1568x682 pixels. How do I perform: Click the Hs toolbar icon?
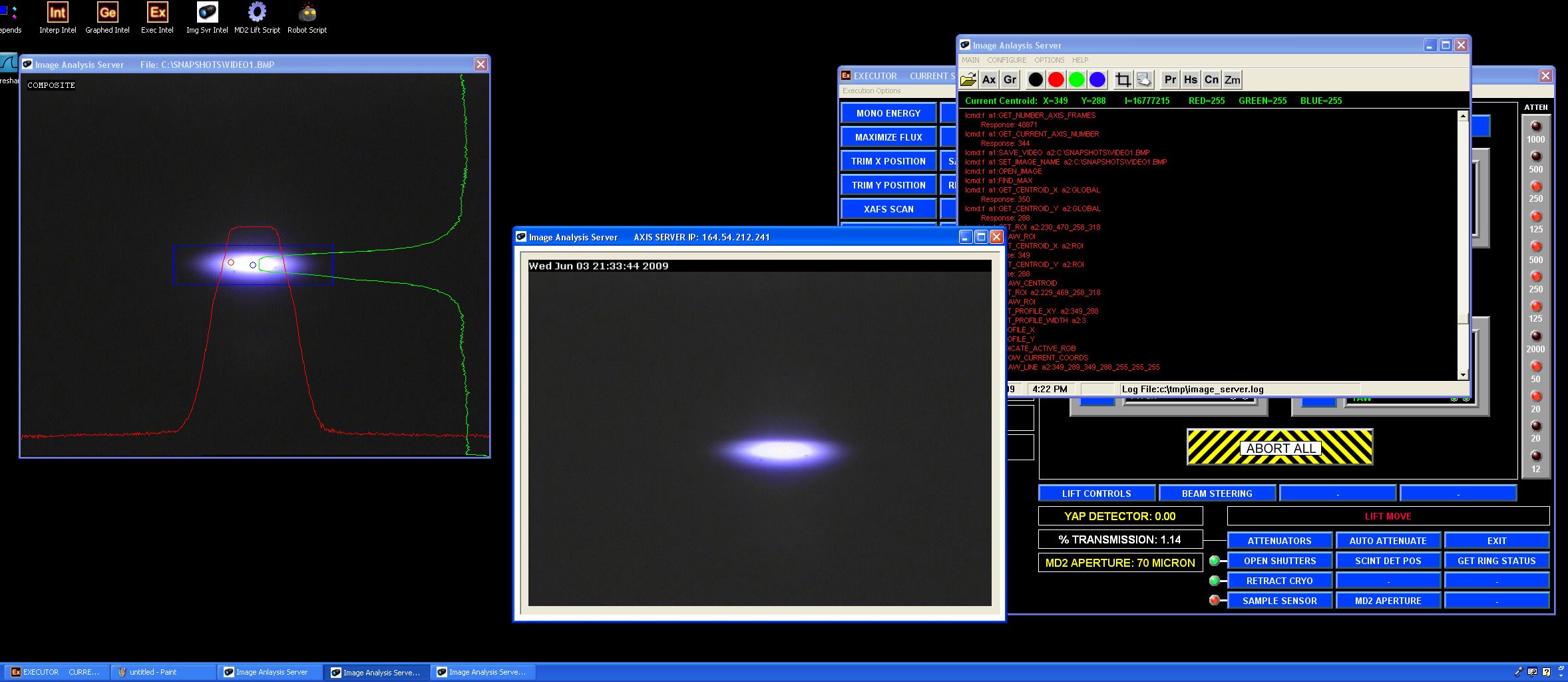1191,80
